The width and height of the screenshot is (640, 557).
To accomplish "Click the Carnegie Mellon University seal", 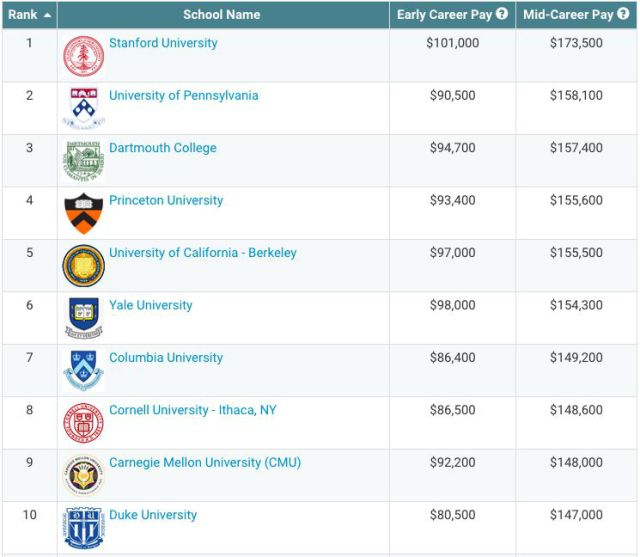I will (84, 475).
